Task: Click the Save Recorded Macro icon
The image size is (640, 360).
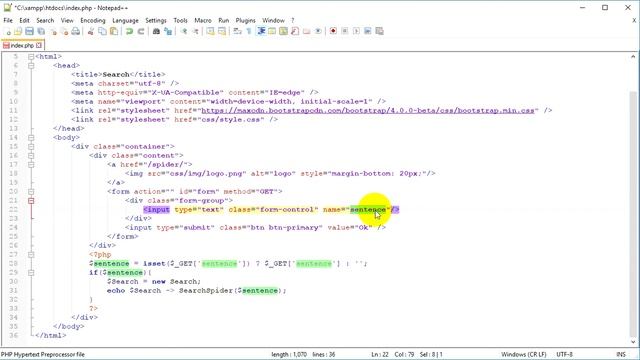Action: pos(379,31)
